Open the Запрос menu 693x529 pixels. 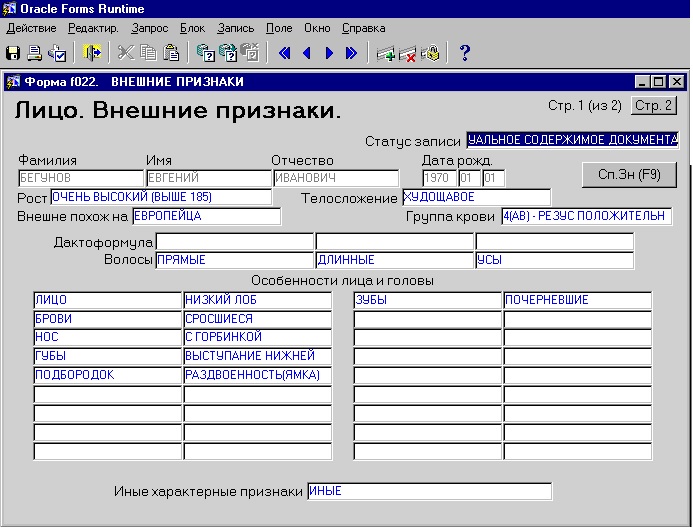click(150, 28)
